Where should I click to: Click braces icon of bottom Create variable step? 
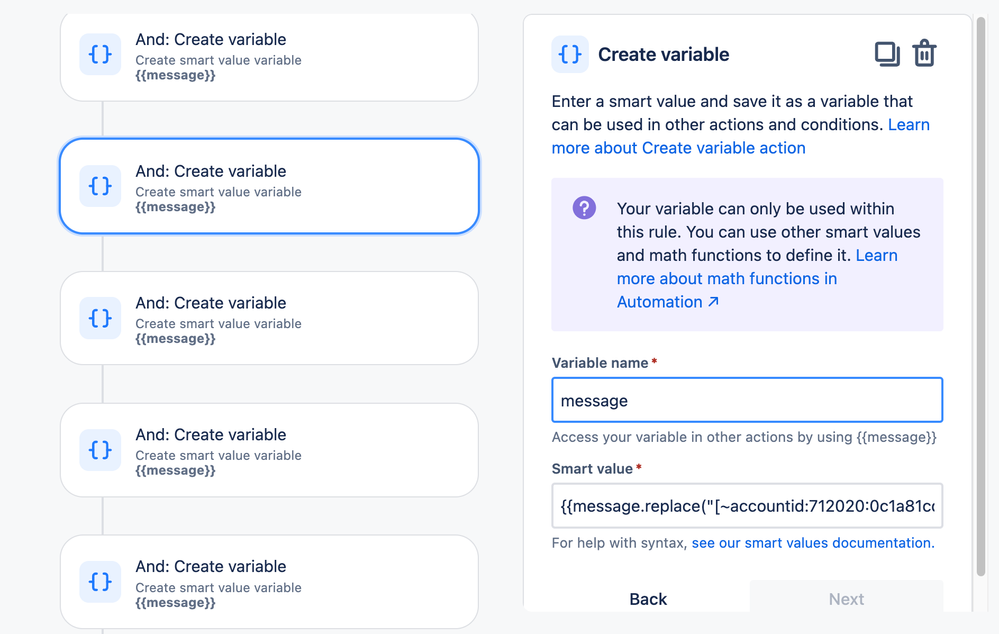point(100,582)
